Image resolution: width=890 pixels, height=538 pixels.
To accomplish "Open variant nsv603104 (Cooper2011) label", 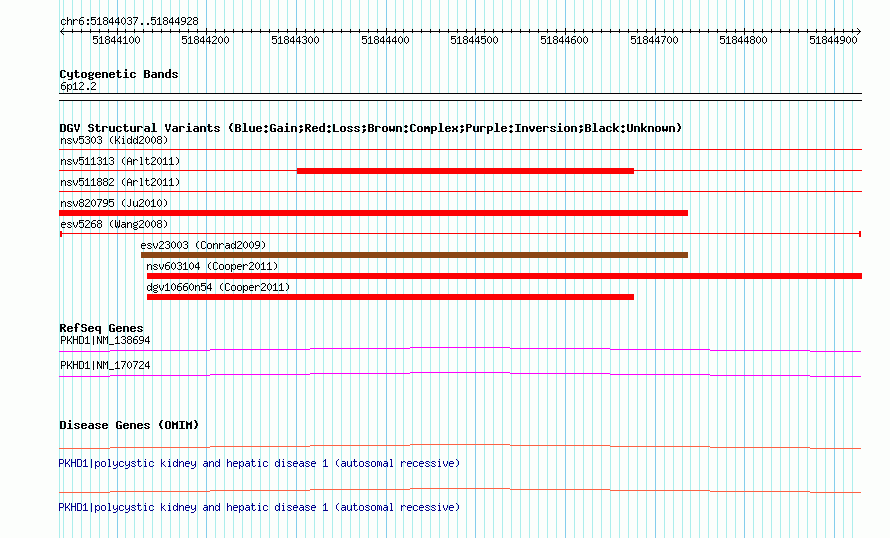I will point(212,266).
